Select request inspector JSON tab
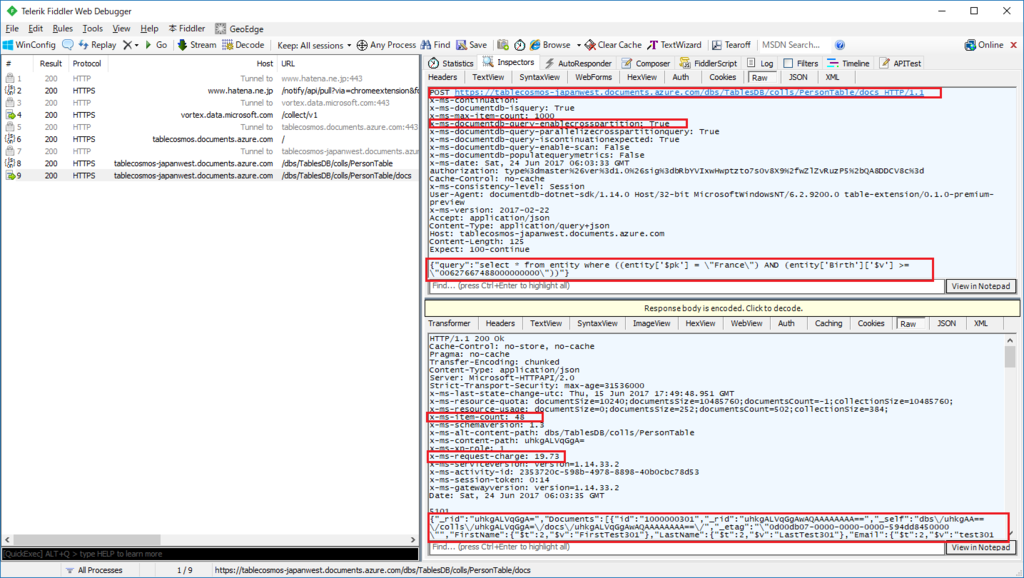 [x=798, y=77]
